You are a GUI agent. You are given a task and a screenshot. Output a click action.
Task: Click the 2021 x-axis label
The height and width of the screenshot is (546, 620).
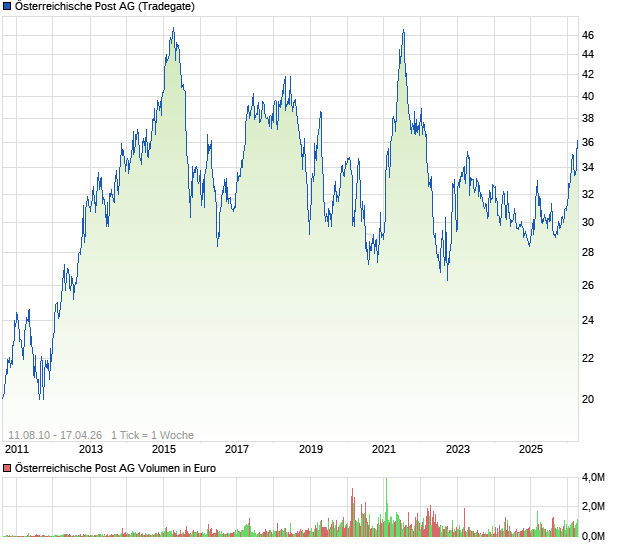384,449
